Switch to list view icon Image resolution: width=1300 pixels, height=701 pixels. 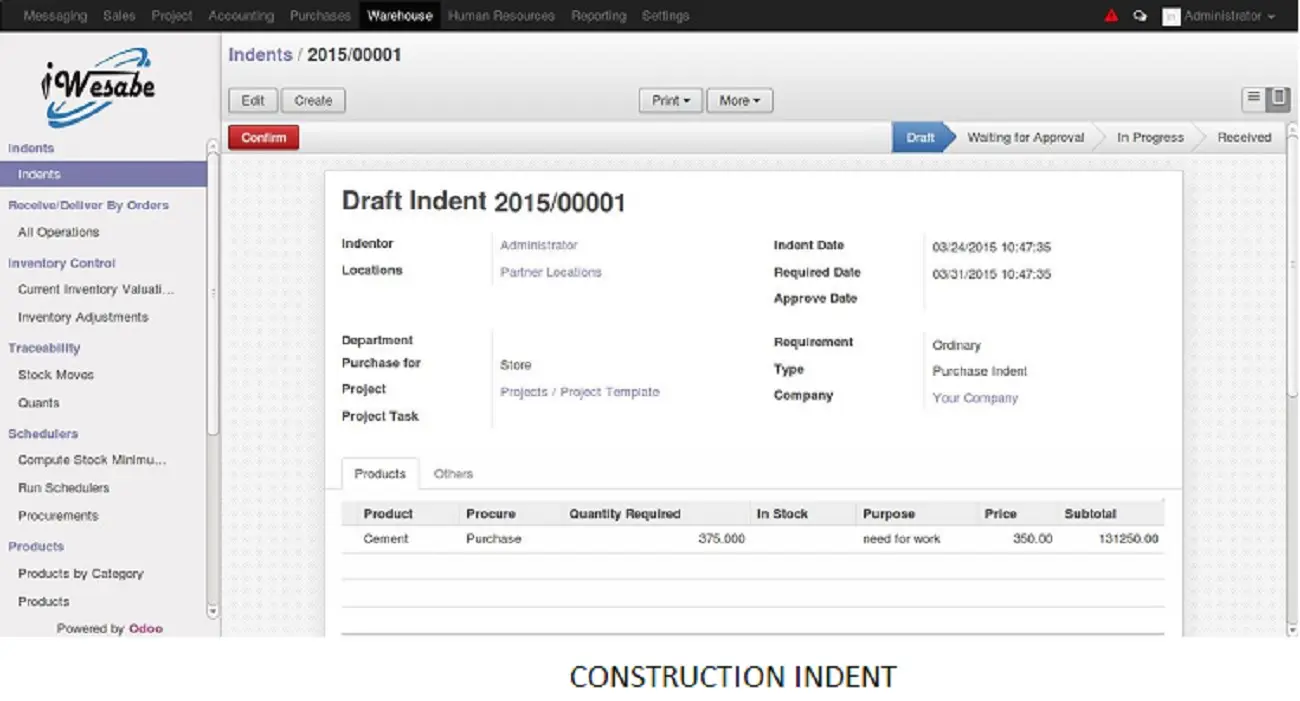tap(1253, 98)
